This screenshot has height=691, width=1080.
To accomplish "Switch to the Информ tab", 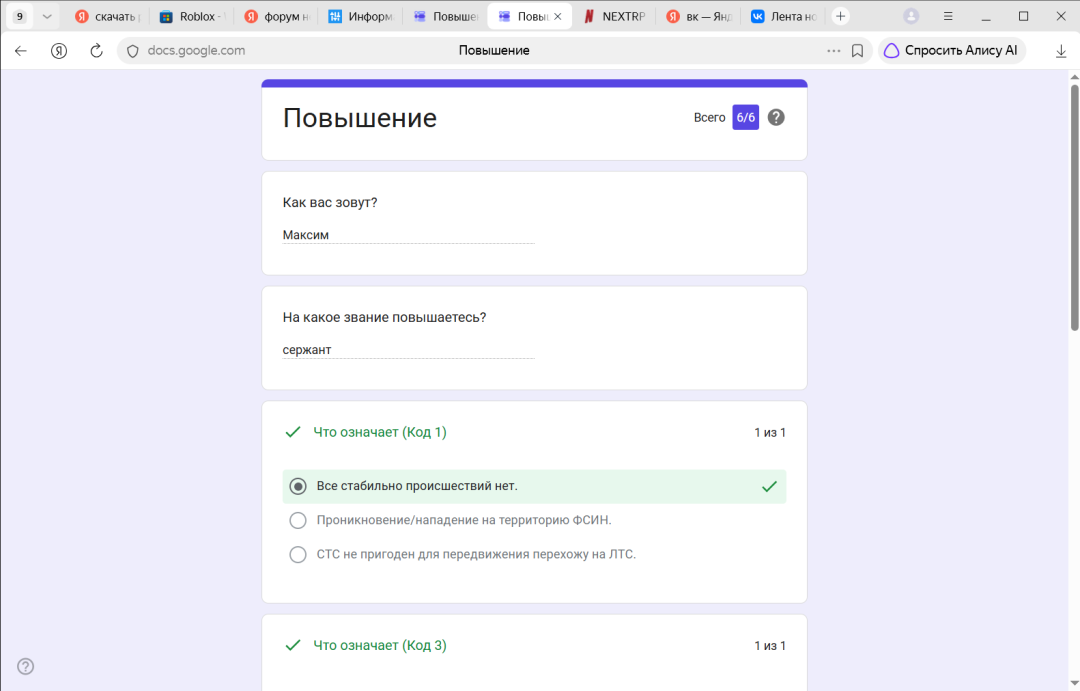I will (362, 17).
